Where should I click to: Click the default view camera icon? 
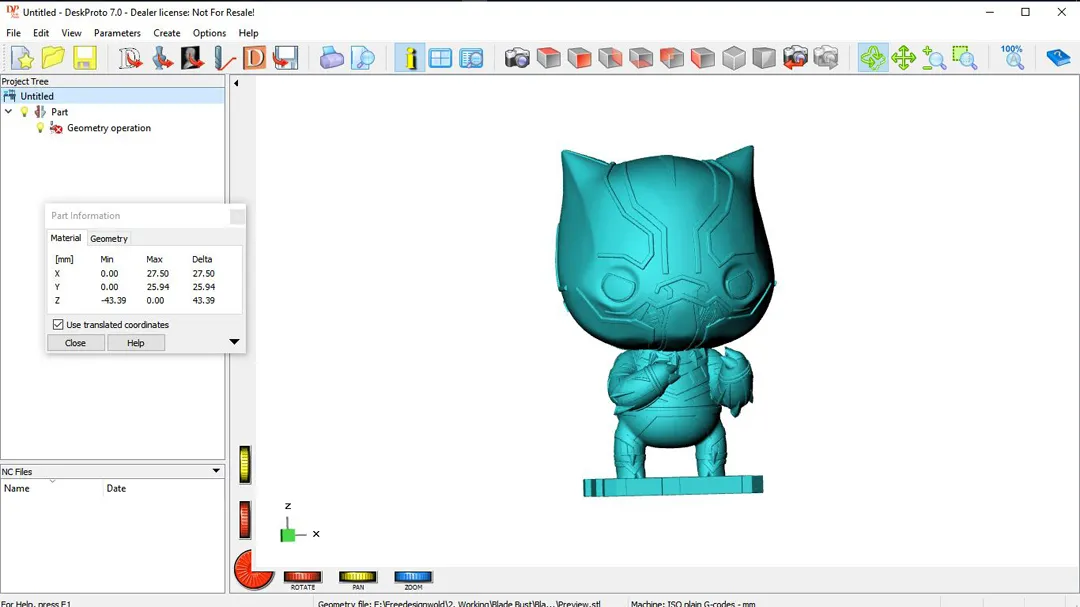(517, 58)
